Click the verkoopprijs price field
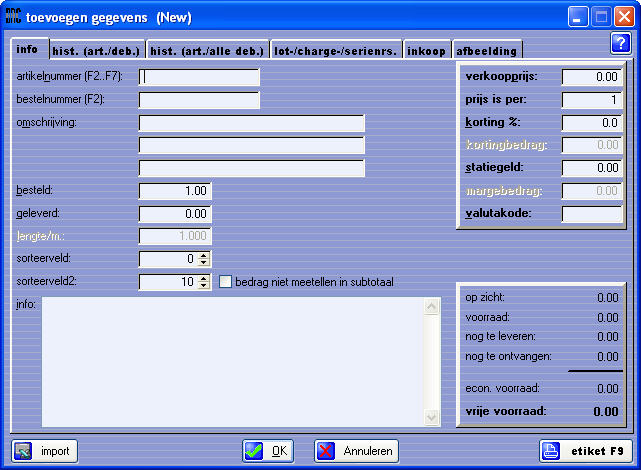The image size is (641, 470). click(x=592, y=77)
